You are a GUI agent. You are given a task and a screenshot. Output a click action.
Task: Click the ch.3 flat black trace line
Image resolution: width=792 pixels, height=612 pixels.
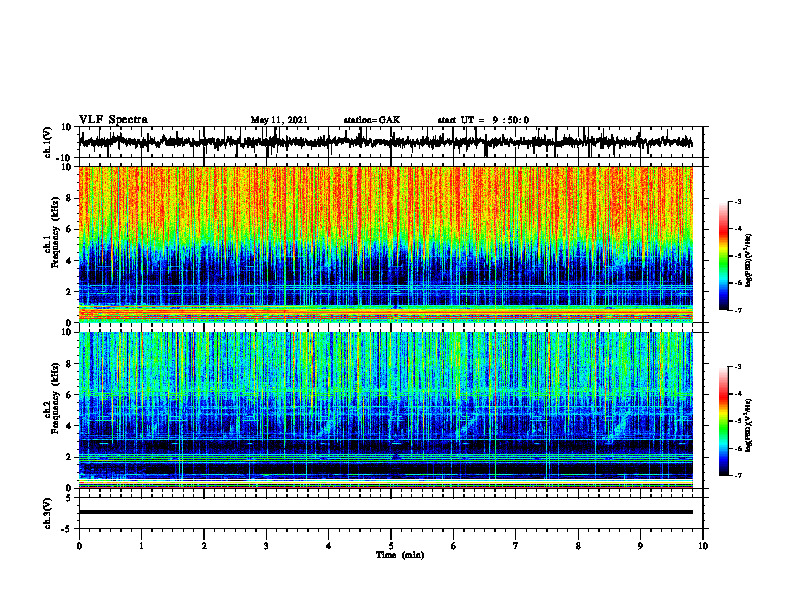coord(386,512)
